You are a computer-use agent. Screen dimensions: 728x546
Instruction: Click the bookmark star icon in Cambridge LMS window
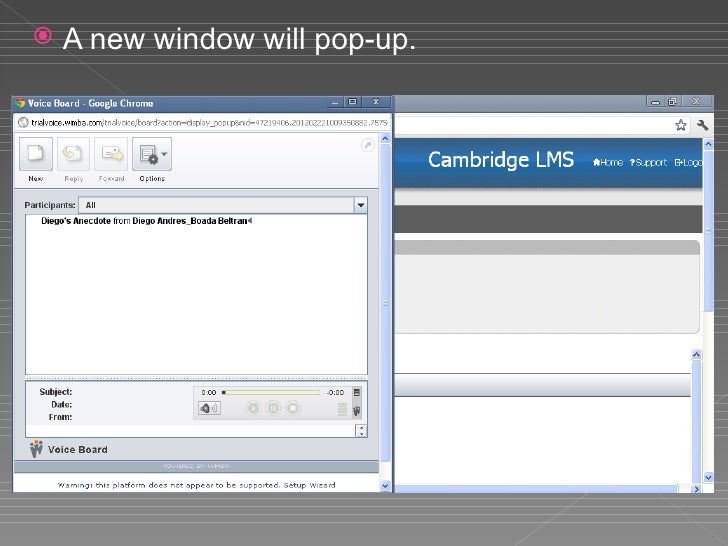[x=681, y=125]
